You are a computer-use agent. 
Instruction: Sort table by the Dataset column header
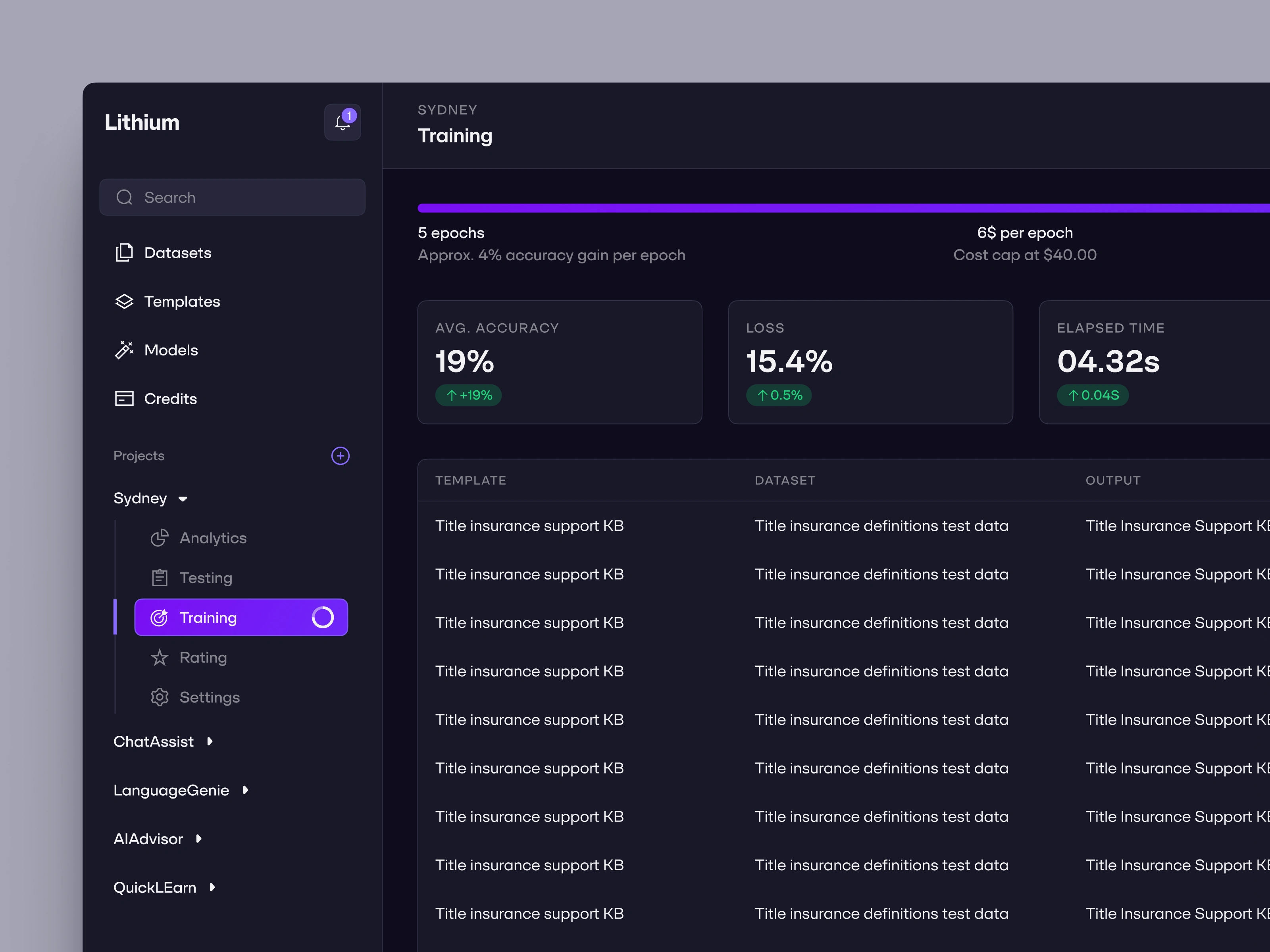click(784, 480)
